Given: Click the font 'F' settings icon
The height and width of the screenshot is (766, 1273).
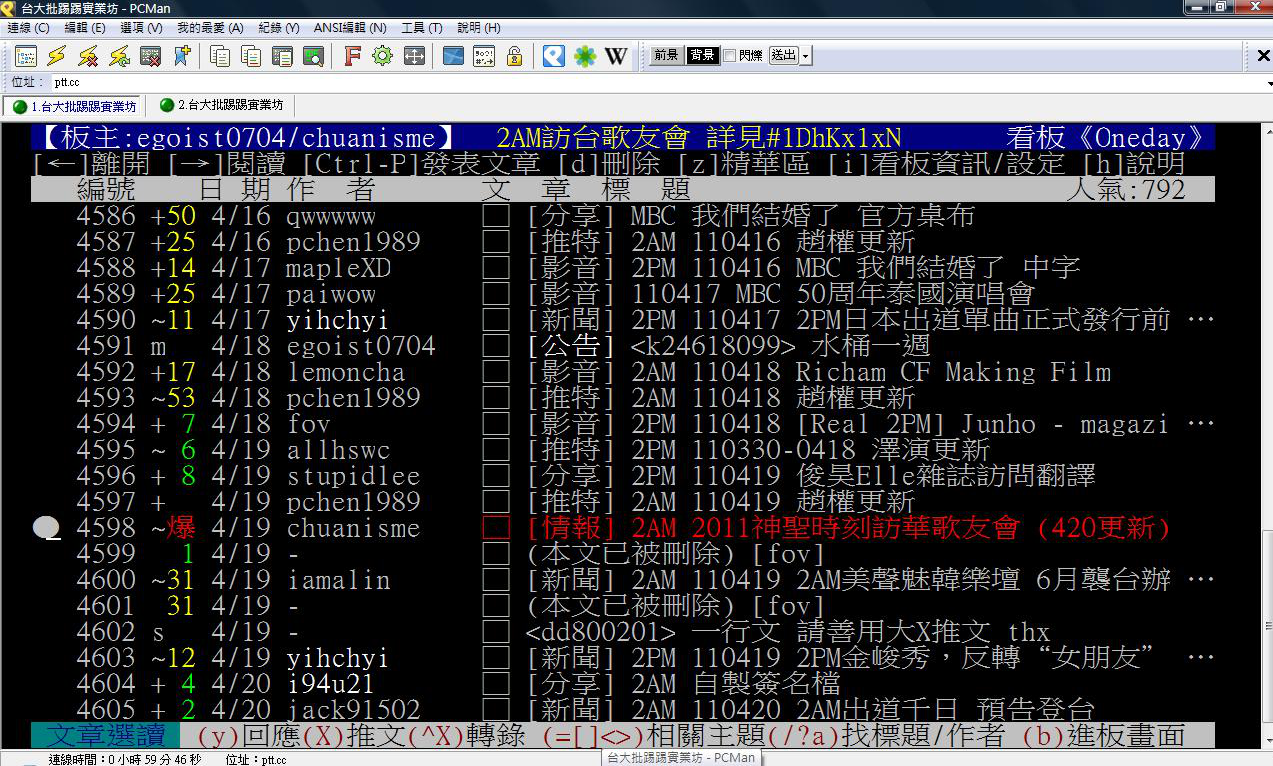Looking at the screenshot, I should point(351,56).
